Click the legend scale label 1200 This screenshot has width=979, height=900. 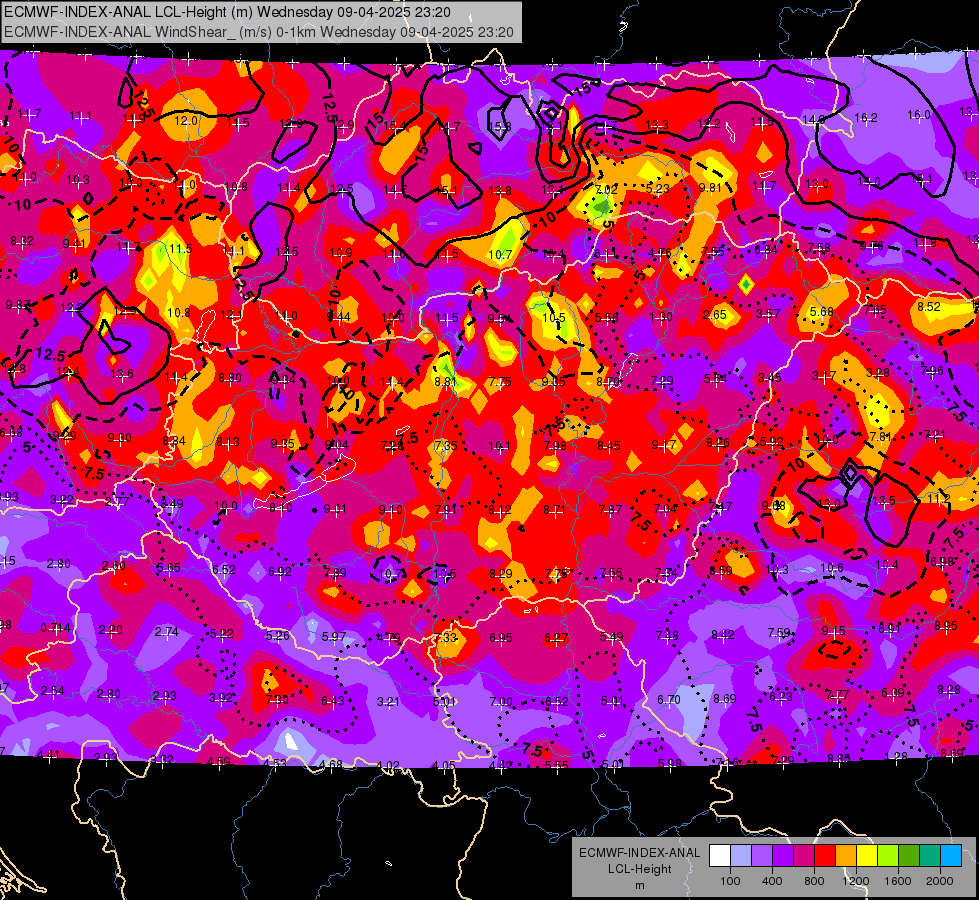pyautogui.click(x=856, y=881)
